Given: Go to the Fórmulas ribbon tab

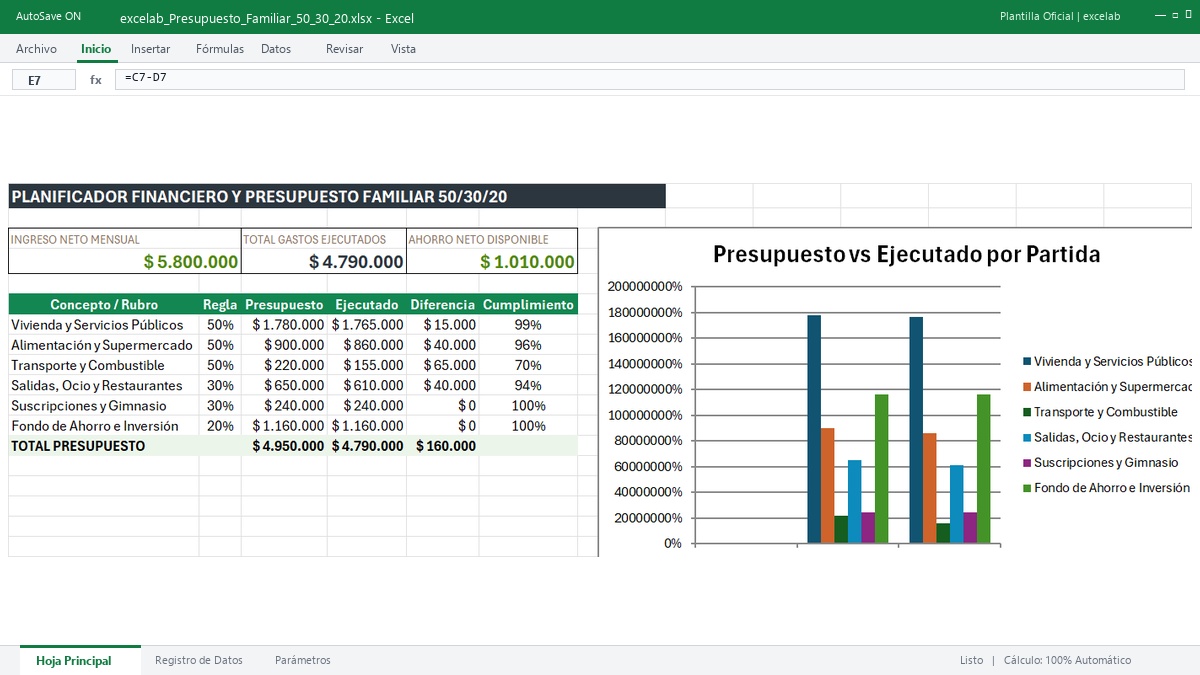Looking at the screenshot, I should click(220, 49).
